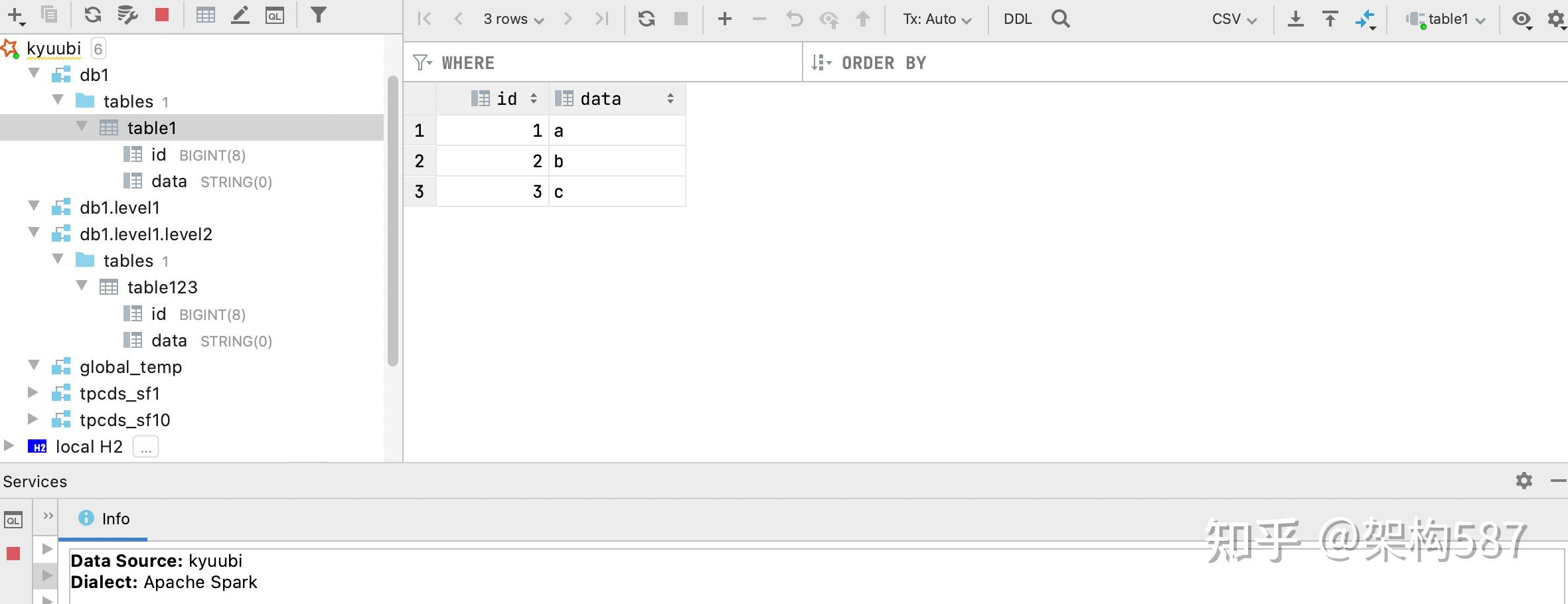Click the search magnifier icon
Image resolution: width=1568 pixels, height=604 pixels.
click(1061, 19)
